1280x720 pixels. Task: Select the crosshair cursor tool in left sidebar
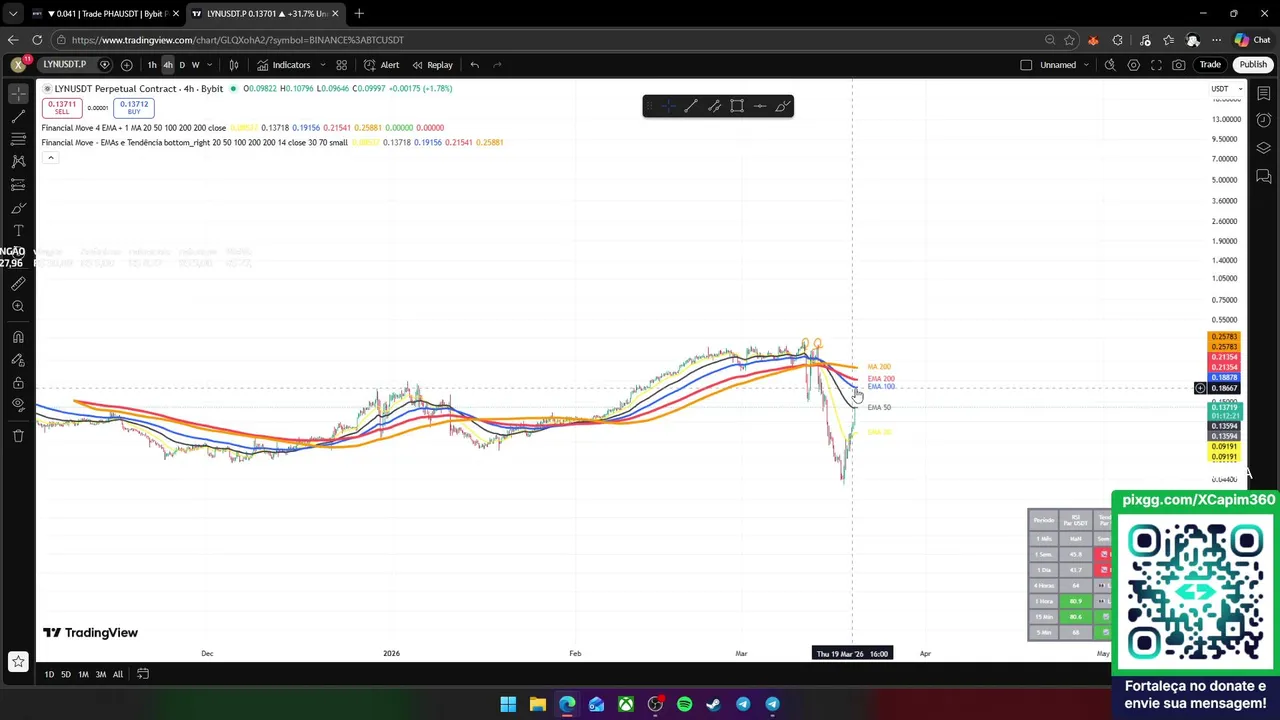click(18, 93)
